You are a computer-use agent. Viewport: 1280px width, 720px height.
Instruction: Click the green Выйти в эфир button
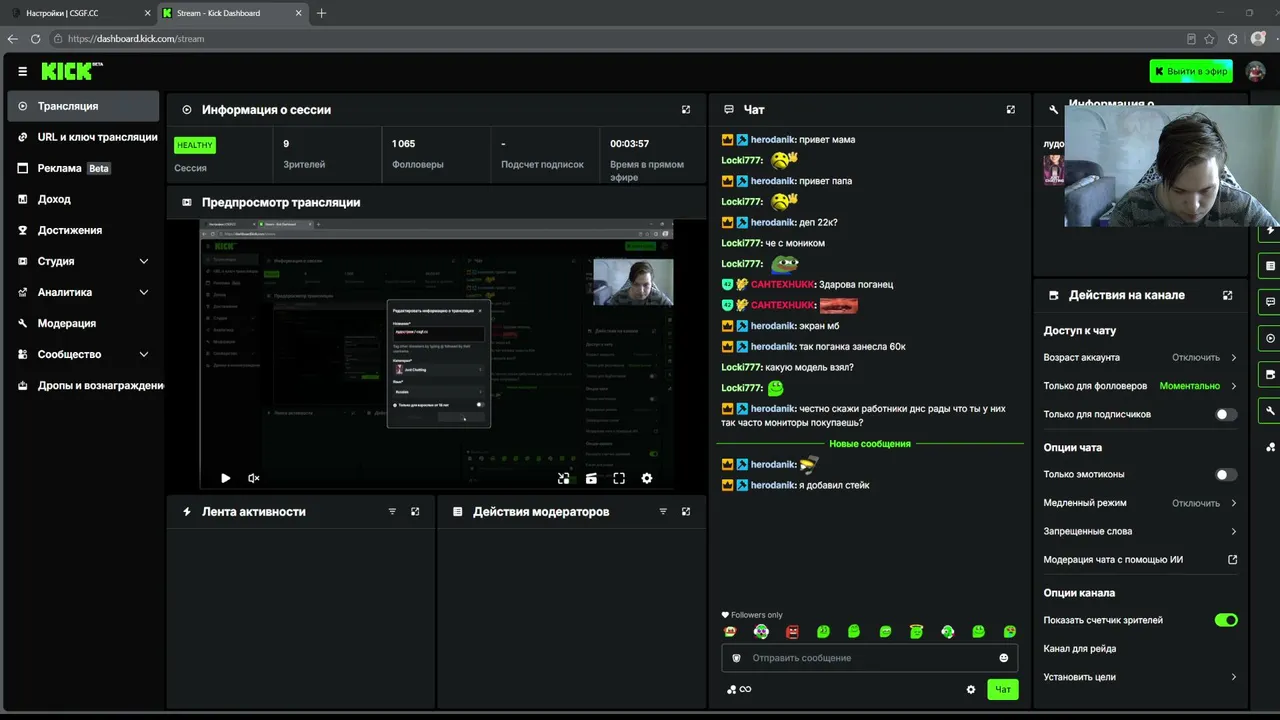tap(1191, 71)
